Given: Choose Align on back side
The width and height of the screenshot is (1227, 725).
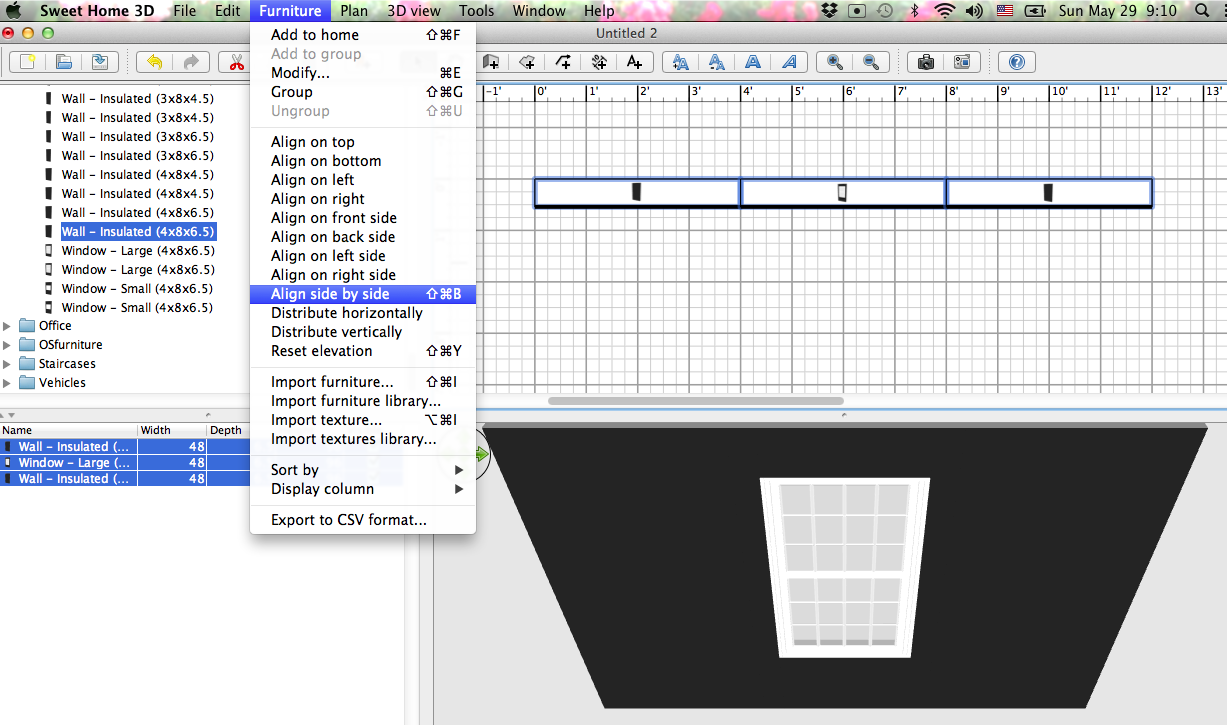Looking at the screenshot, I should pyautogui.click(x=363, y=237).
